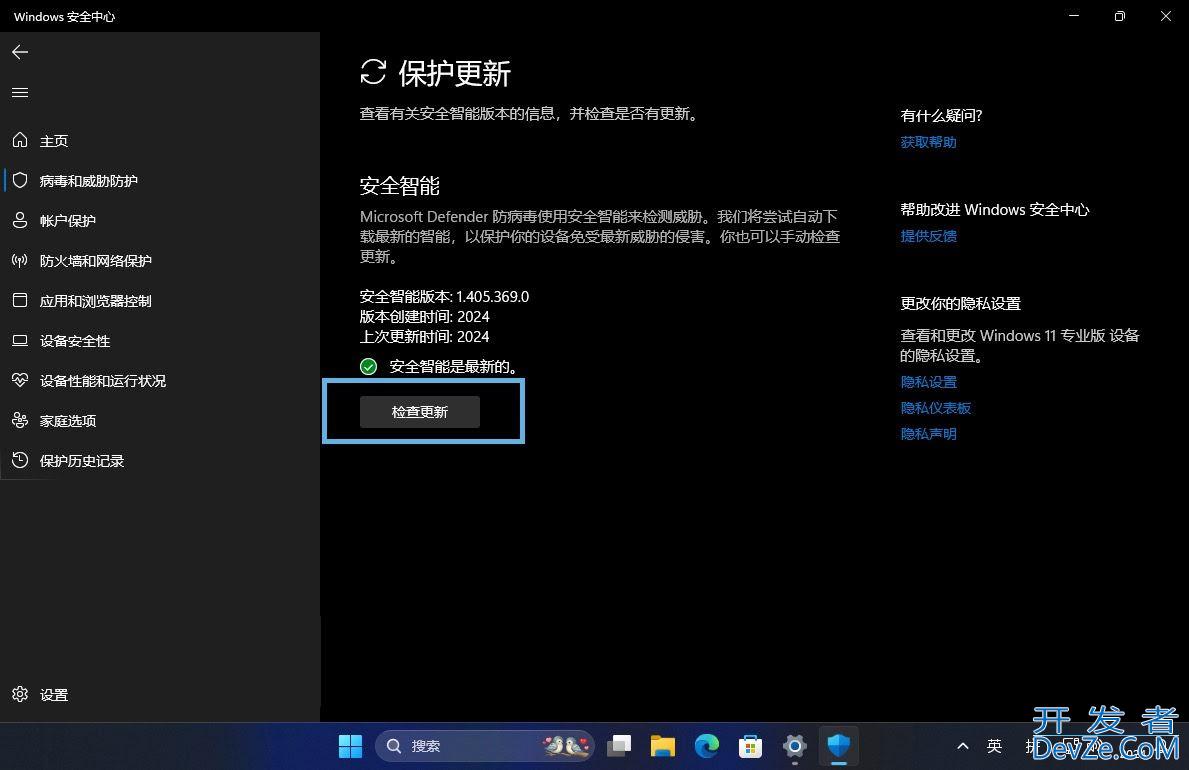Click version text 安全智能版本: 1.405.369.0
Screen dimensions: 1189x770
click(x=444, y=297)
